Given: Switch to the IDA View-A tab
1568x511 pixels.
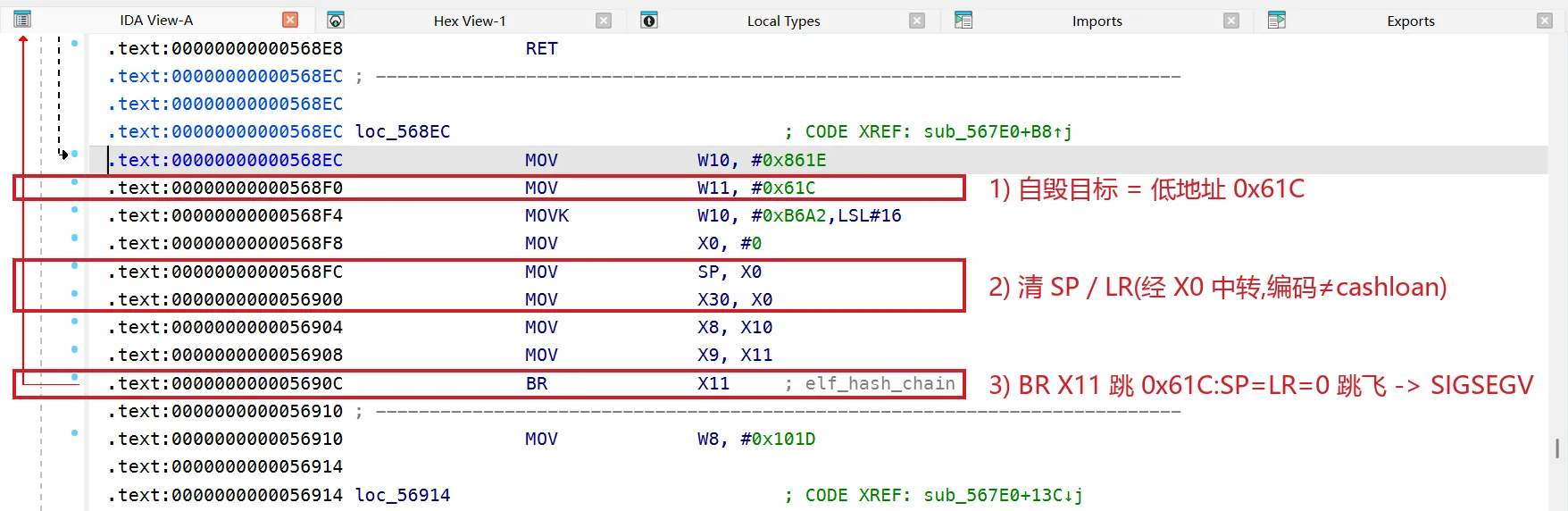Looking at the screenshot, I should point(156,20).
